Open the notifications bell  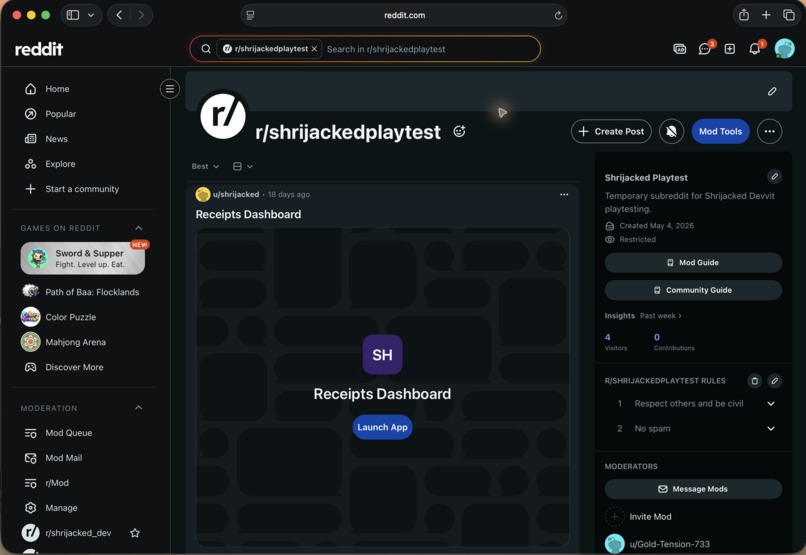coord(754,49)
